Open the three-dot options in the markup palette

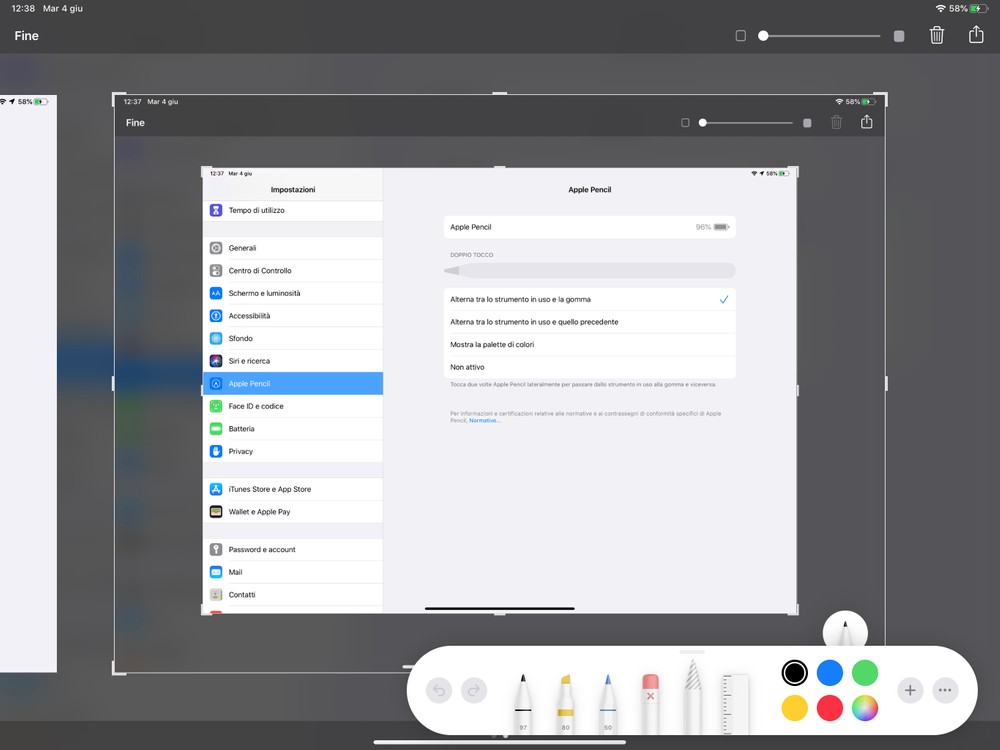pyautogui.click(x=945, y=690)
